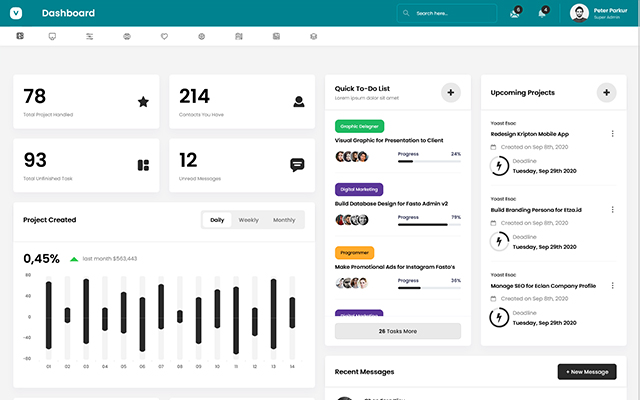The width and height of the screenshot is (640, 400).
Task: Click the chat bubble icon on Unread Messages
Action: [x=297, y=165]
